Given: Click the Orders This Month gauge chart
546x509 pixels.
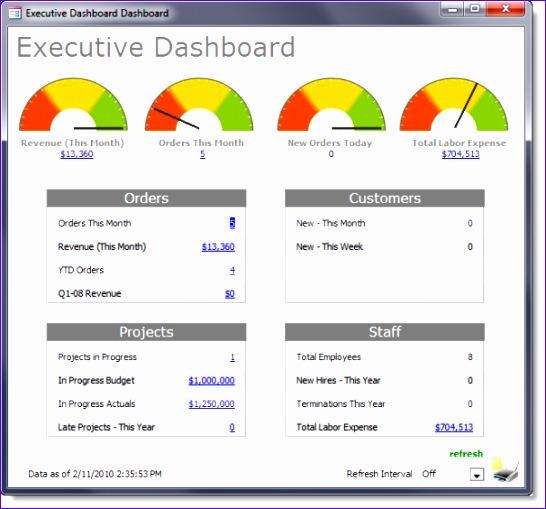Looking at the screenshot, I should pos(199,104).
